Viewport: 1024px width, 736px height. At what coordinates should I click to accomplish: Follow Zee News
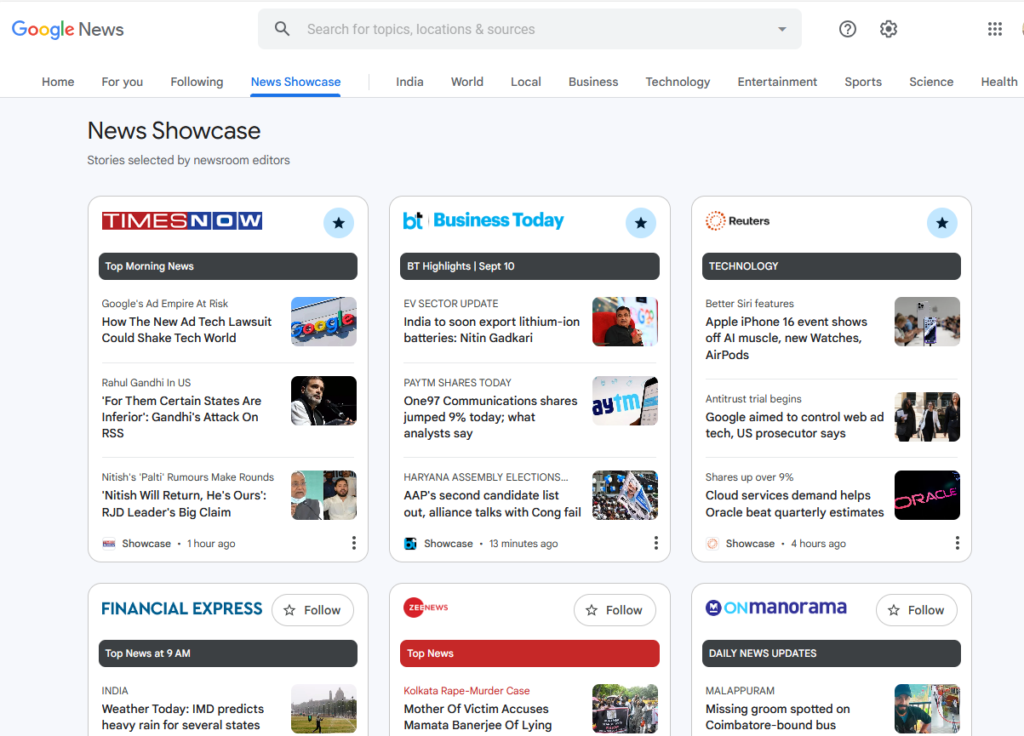tap(615, 610)
